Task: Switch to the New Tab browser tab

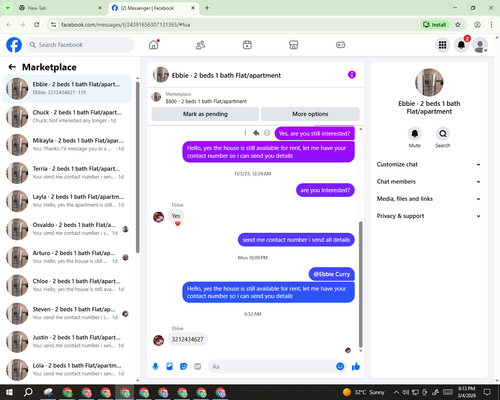Action: tap(60, 8)
